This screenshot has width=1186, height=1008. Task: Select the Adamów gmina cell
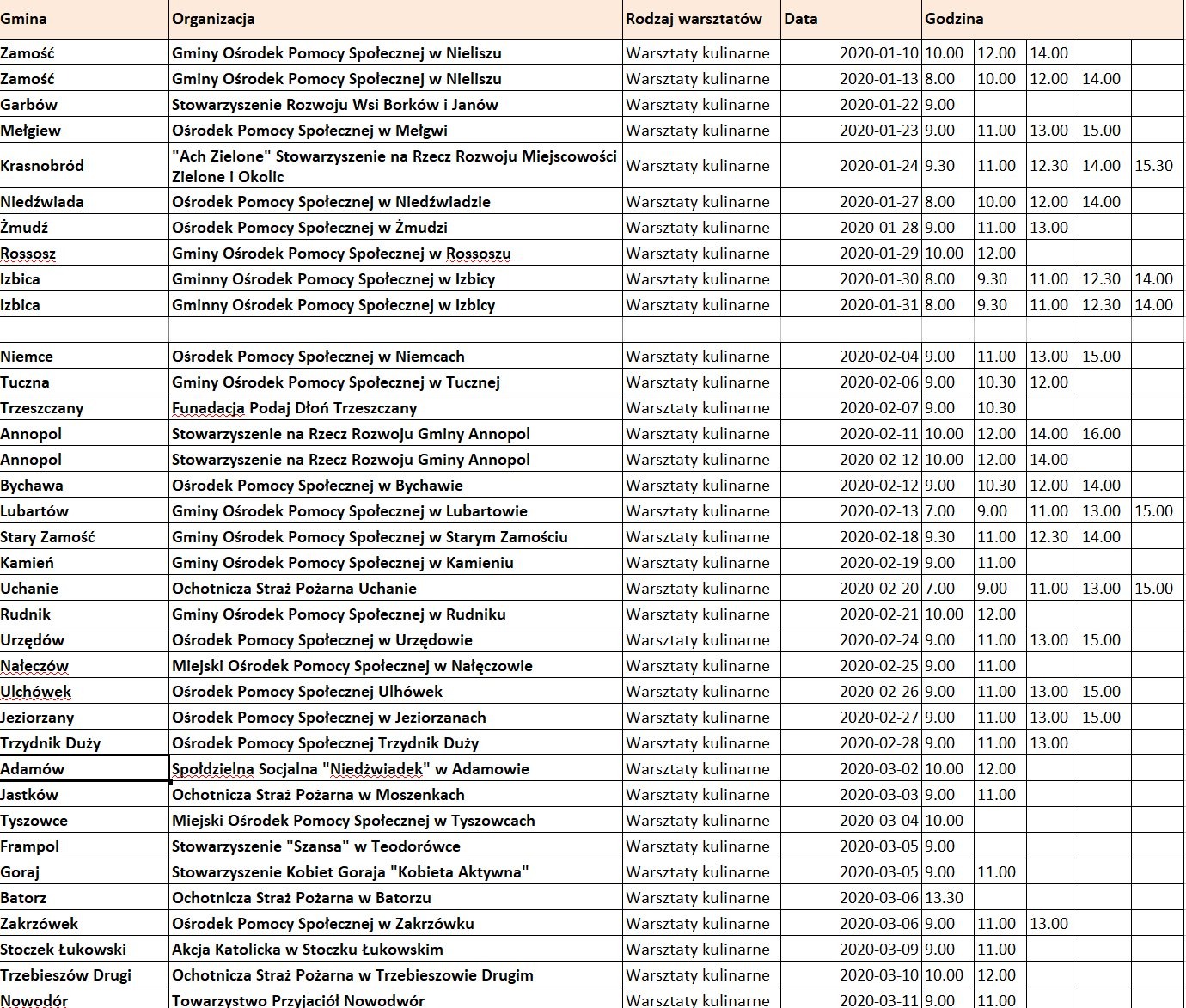pyautogui.click(x=84, y=769)
